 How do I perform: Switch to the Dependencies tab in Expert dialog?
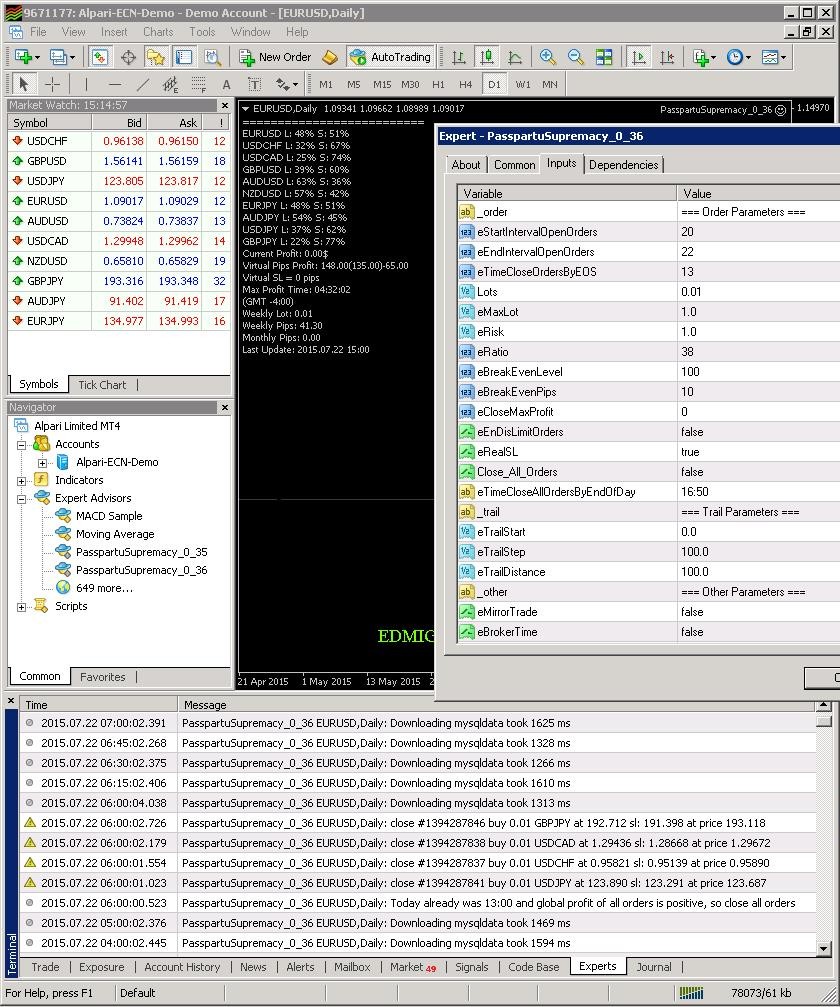coord(623,164)
